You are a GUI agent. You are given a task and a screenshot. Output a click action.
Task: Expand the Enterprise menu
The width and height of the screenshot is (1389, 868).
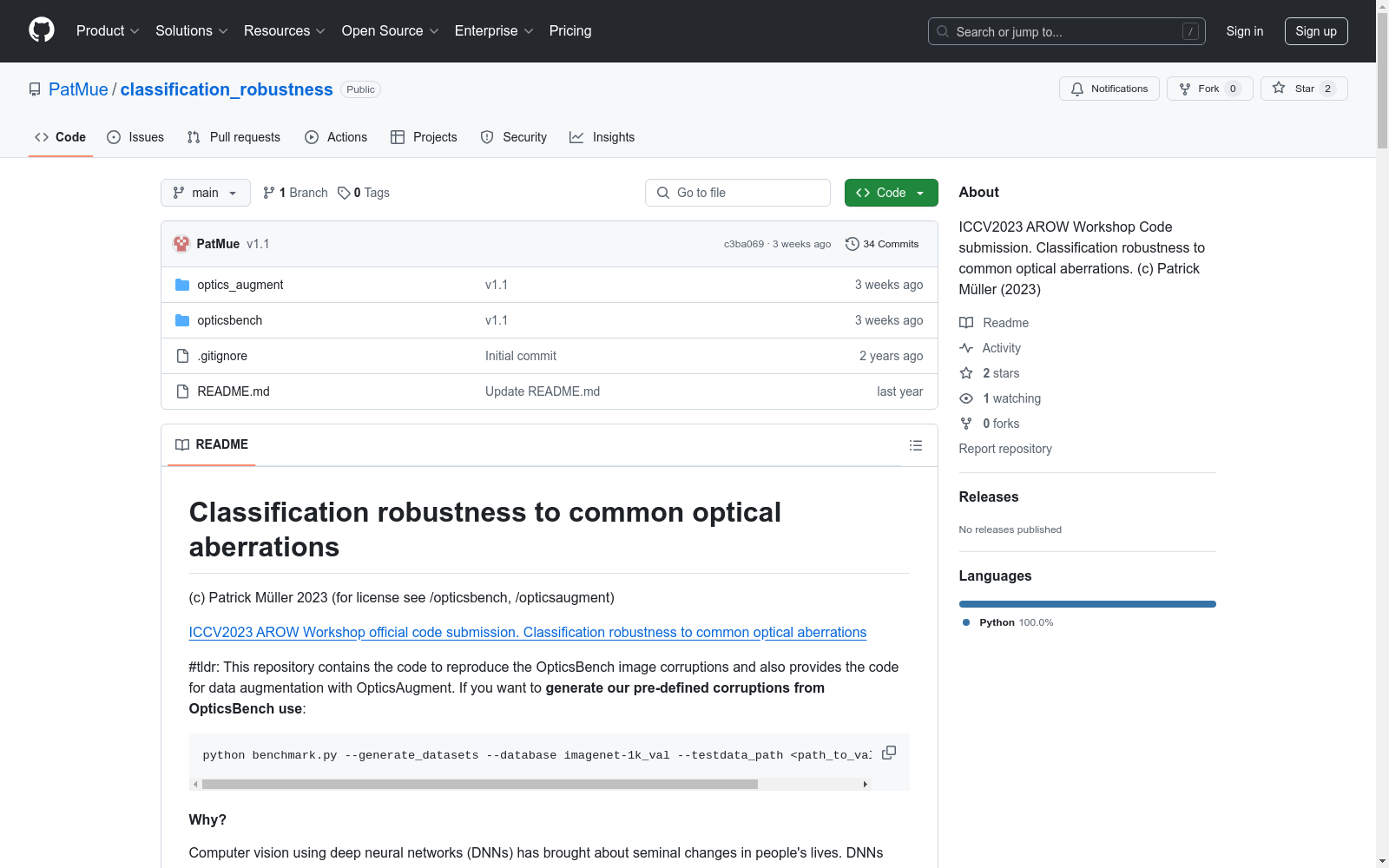click(494, 30)
